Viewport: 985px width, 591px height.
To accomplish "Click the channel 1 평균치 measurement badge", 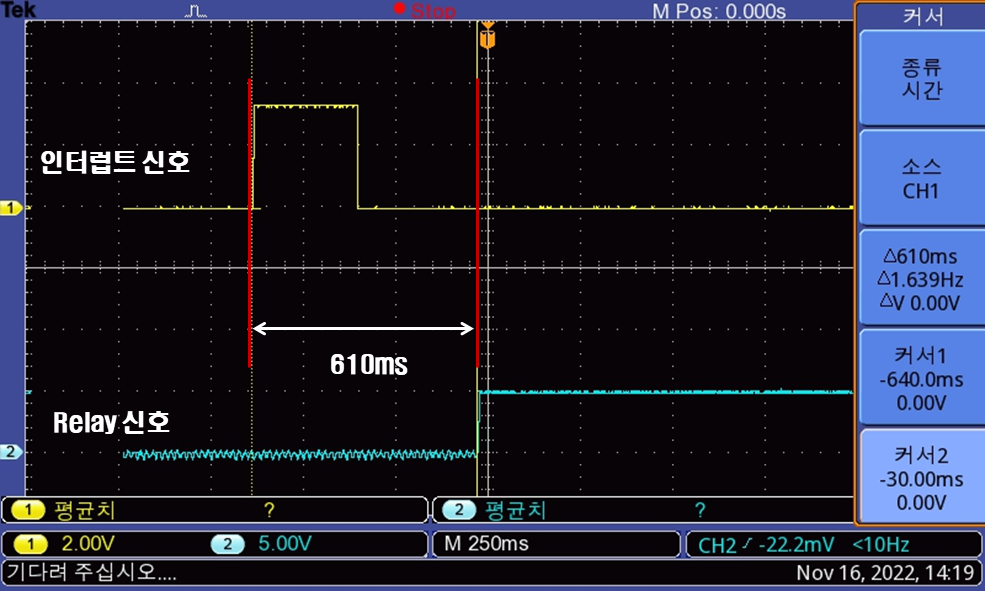I will (30, 510).
